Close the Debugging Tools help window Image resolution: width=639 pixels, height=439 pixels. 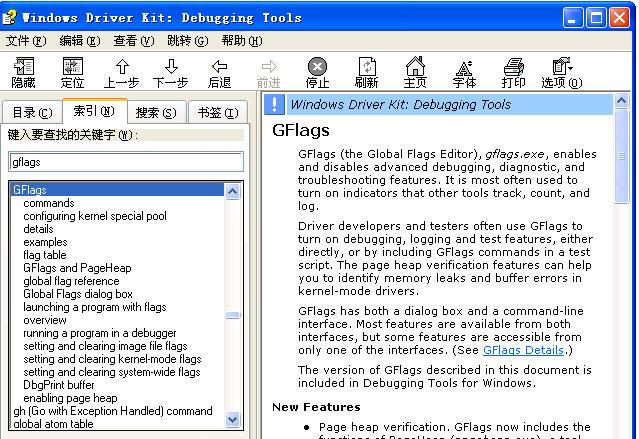click(x=619, y=18)
